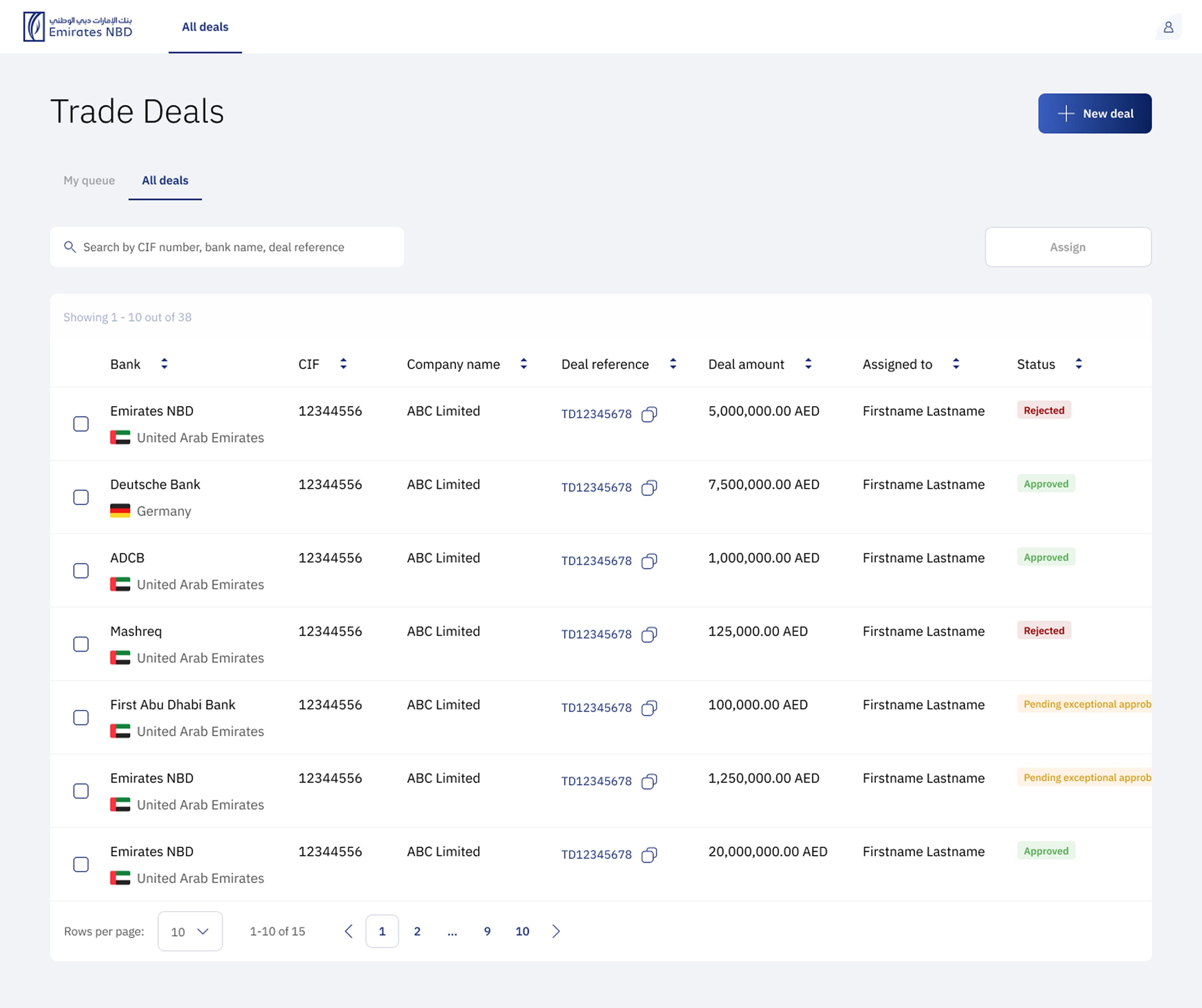Create a New deal

pos(1094,113)
